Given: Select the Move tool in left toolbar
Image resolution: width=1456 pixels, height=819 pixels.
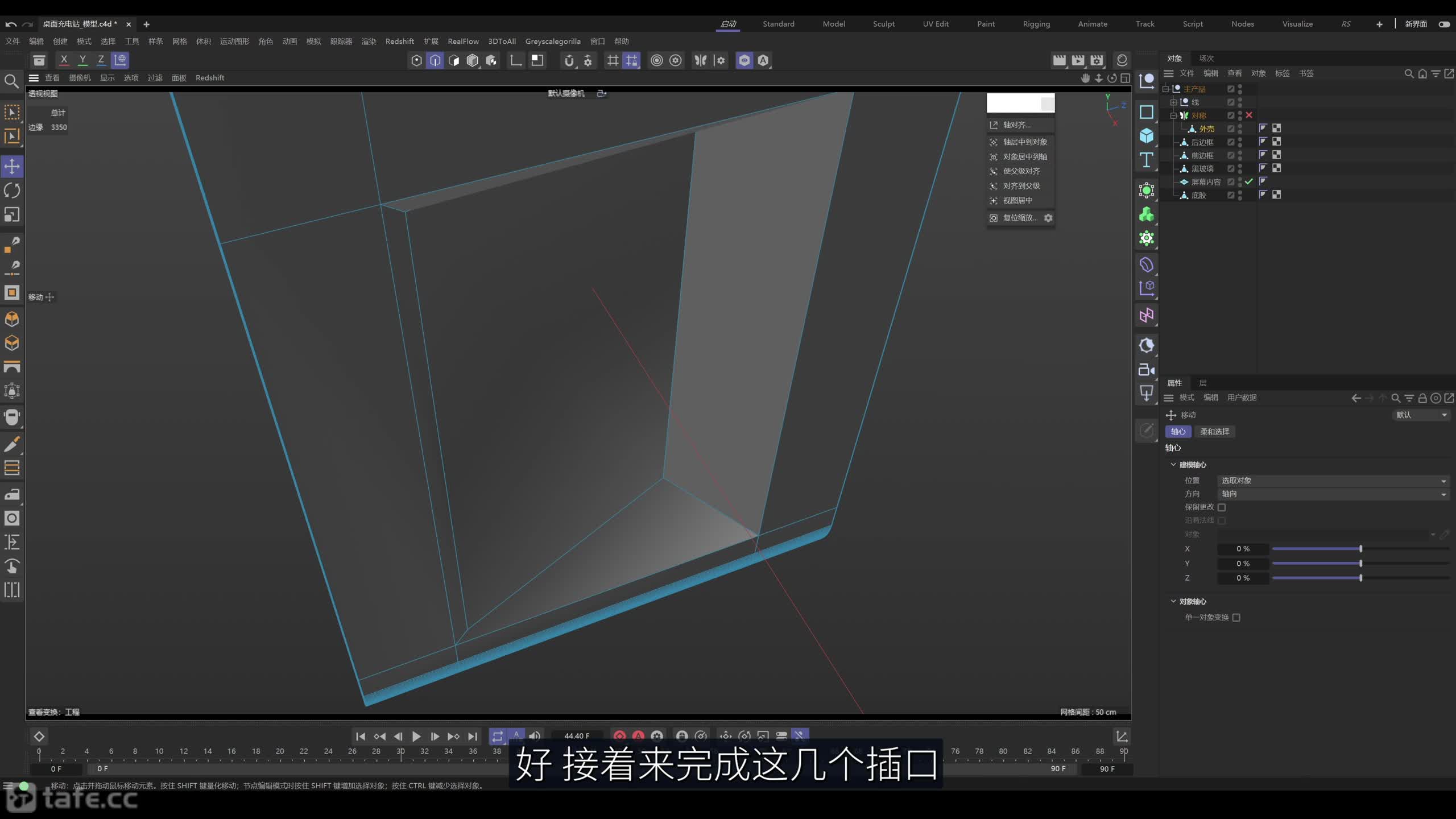Looking at the screenshot, I should pyautogui.click(x=12, y=166).
